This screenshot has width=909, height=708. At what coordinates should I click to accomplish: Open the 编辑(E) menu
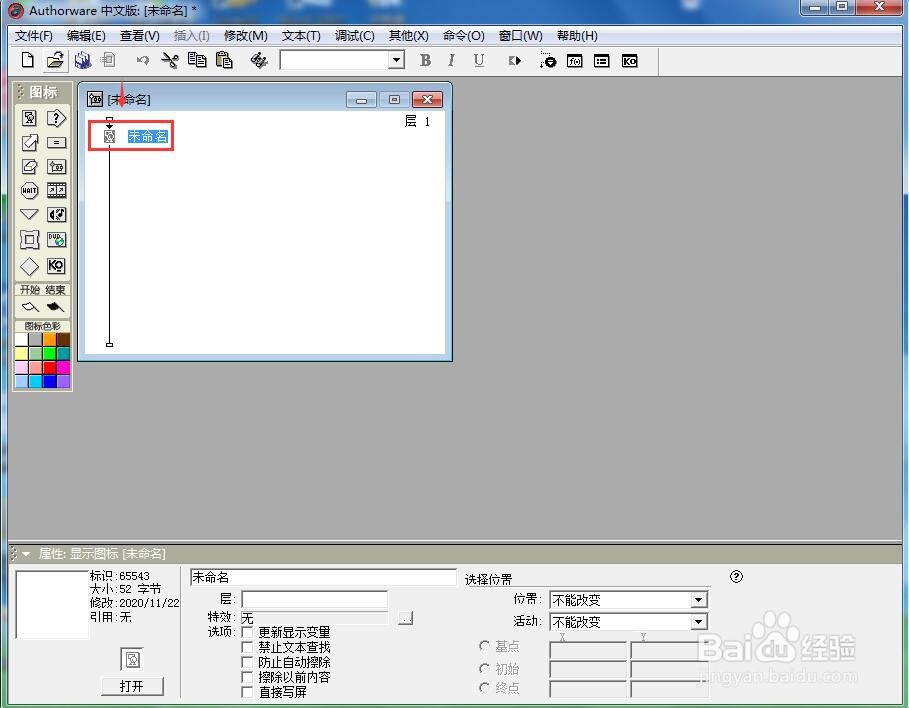86,36
